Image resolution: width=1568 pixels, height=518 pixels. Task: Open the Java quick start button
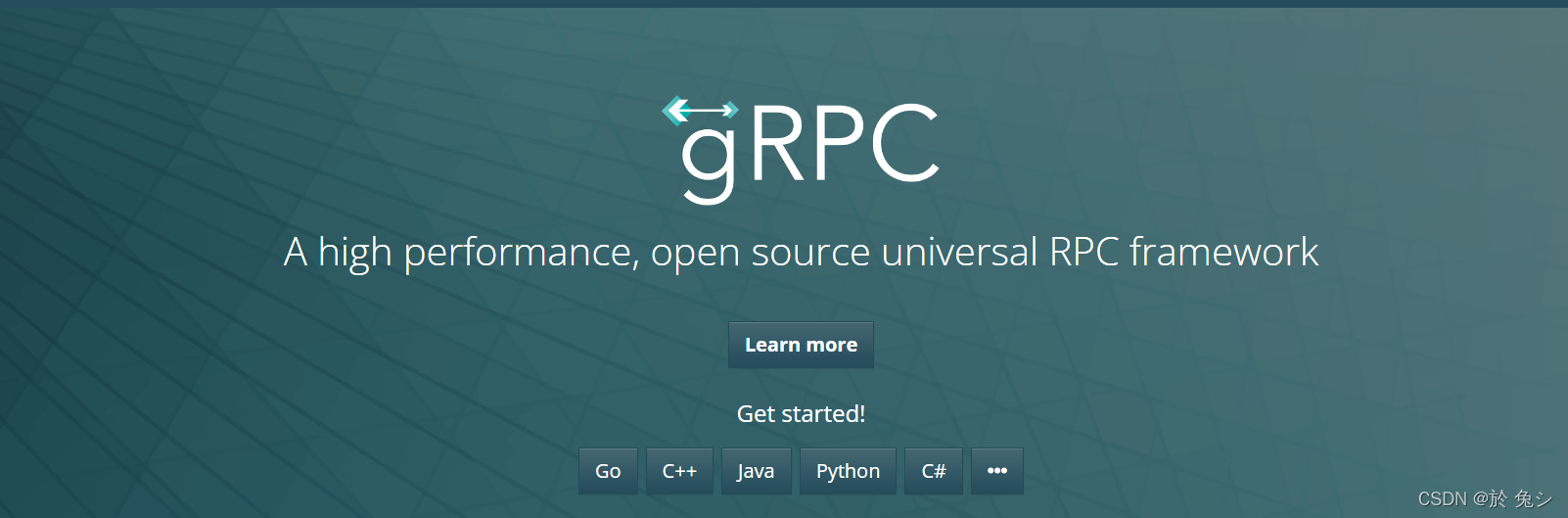[756, 471]
